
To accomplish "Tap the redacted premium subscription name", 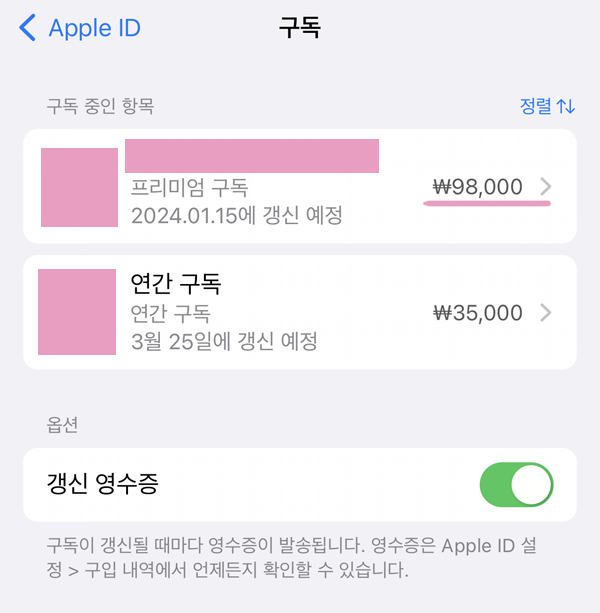I will click(252, 156).
